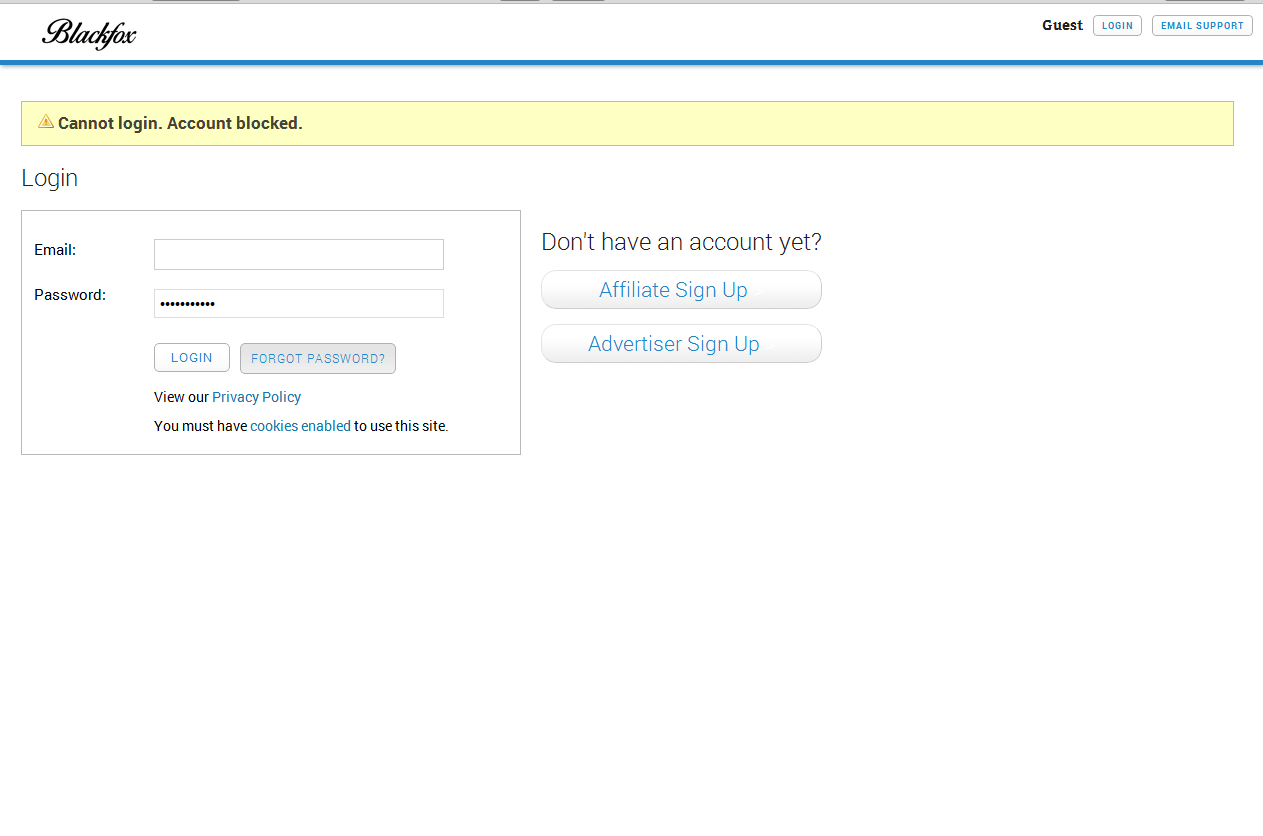Click the header LOGIN button beside Guest
The width and height of the screenshot is (1263, 836).
point(1117,26)
